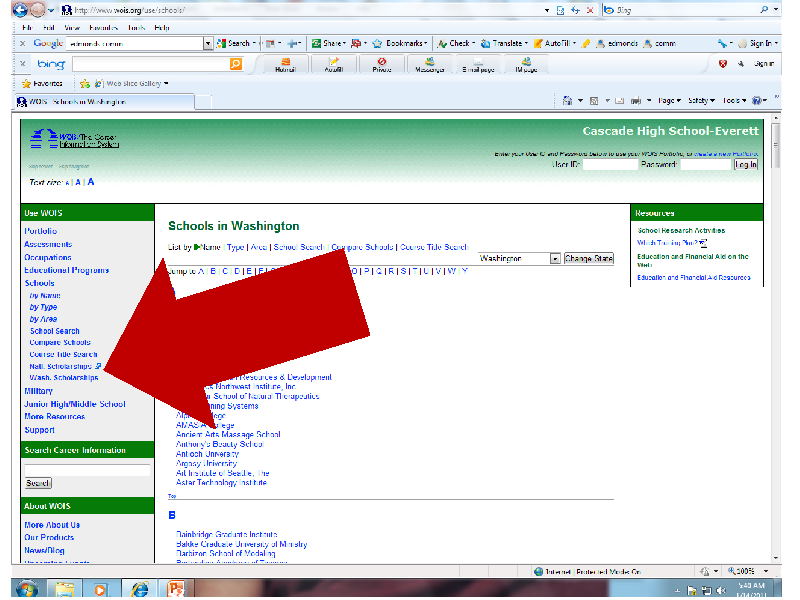Click the browser Back arrow button
800x600 pixels.
click(x=20, y=9)
